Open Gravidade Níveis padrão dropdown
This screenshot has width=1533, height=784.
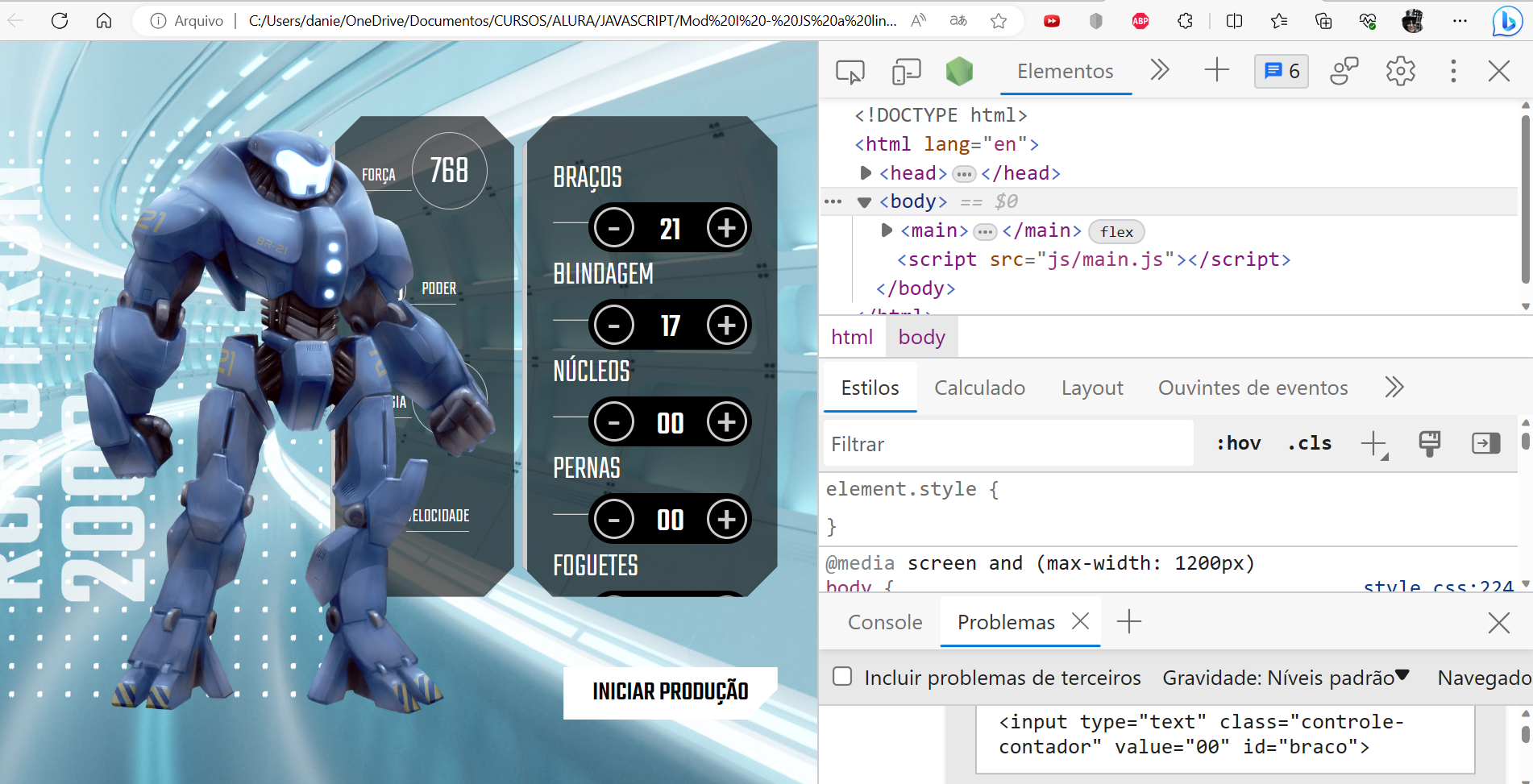(x=1286, y=678)
